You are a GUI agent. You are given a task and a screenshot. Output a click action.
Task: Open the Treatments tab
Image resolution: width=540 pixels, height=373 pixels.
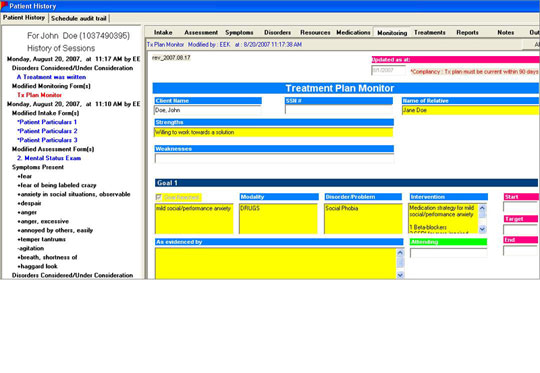click(x=429, y=32)
